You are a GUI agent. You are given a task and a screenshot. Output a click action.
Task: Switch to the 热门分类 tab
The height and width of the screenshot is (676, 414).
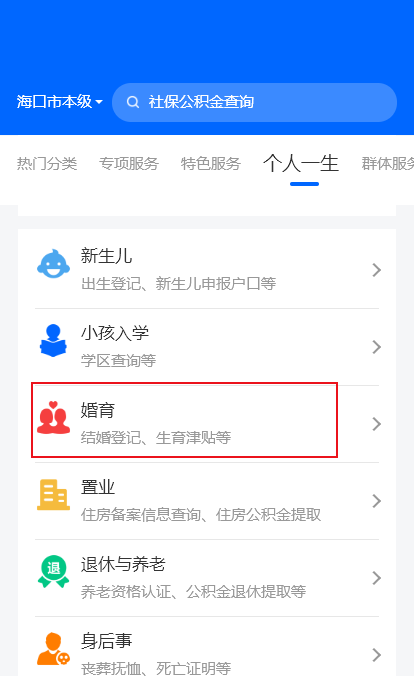point(47,164)
